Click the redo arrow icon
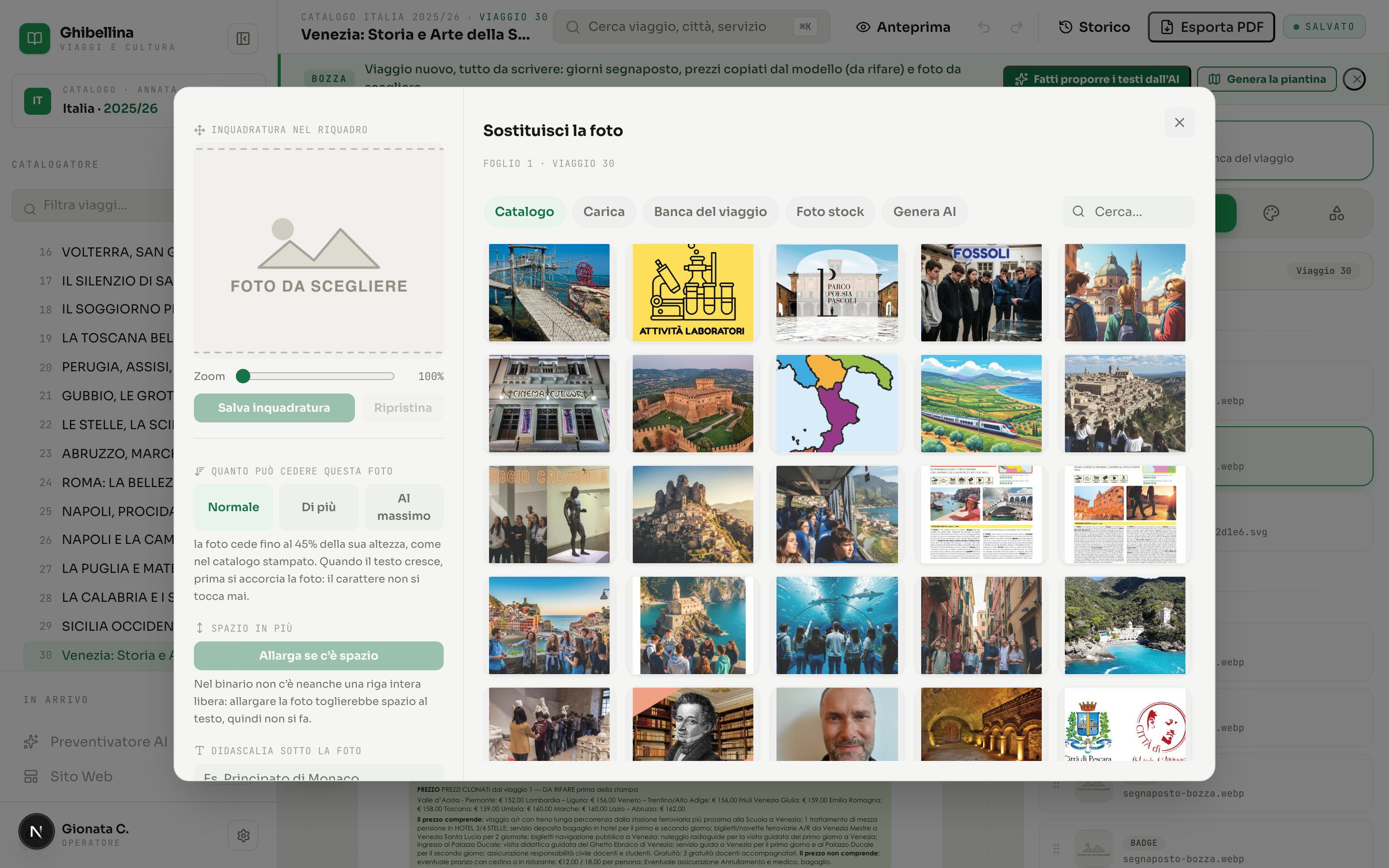The image size is (1389, 868). (1017, 27)
